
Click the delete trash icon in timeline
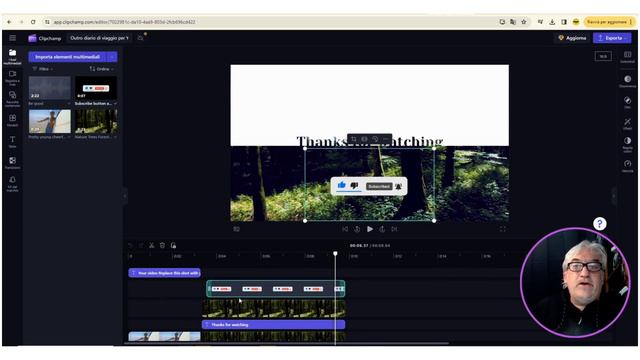pyautogui.click(x=162, y=245)
